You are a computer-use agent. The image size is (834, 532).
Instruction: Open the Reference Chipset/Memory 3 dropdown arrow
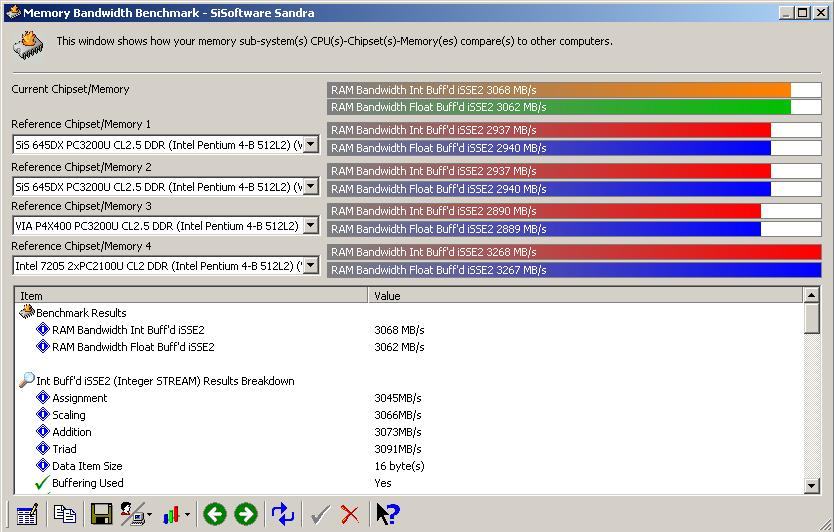(x=311, y=226)
